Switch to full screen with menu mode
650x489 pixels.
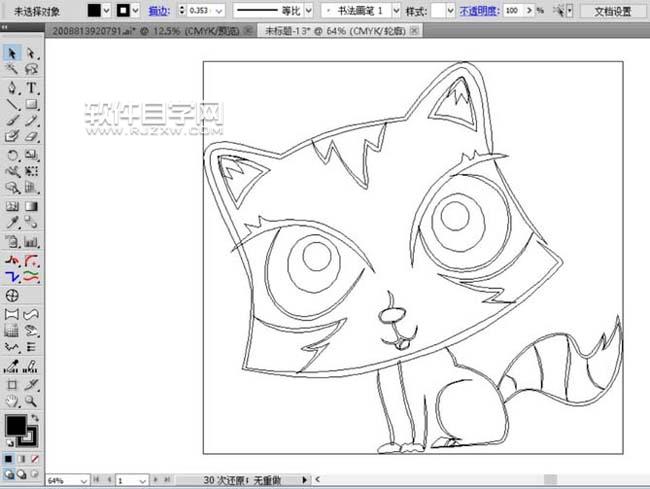pyautogui.click(x=22, y=474)
